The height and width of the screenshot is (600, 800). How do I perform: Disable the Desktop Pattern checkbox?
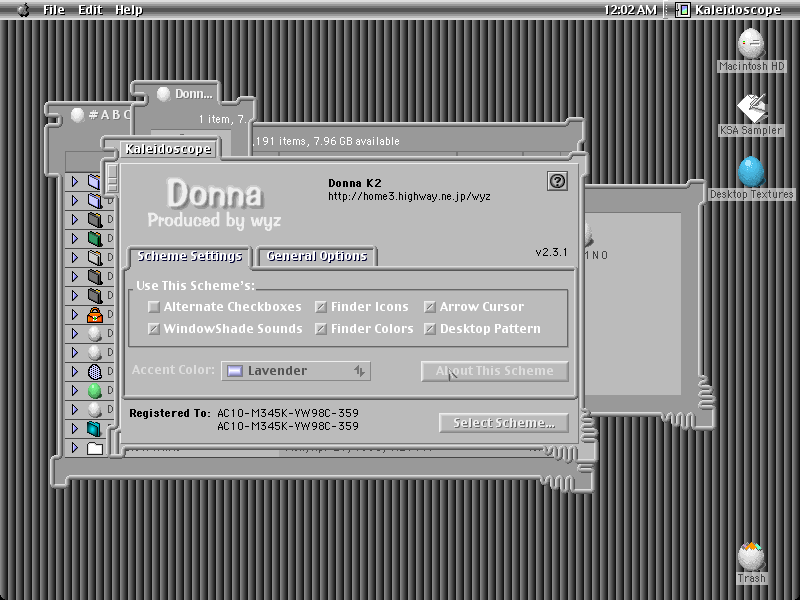pyautogui.click(x=430, y=329)
